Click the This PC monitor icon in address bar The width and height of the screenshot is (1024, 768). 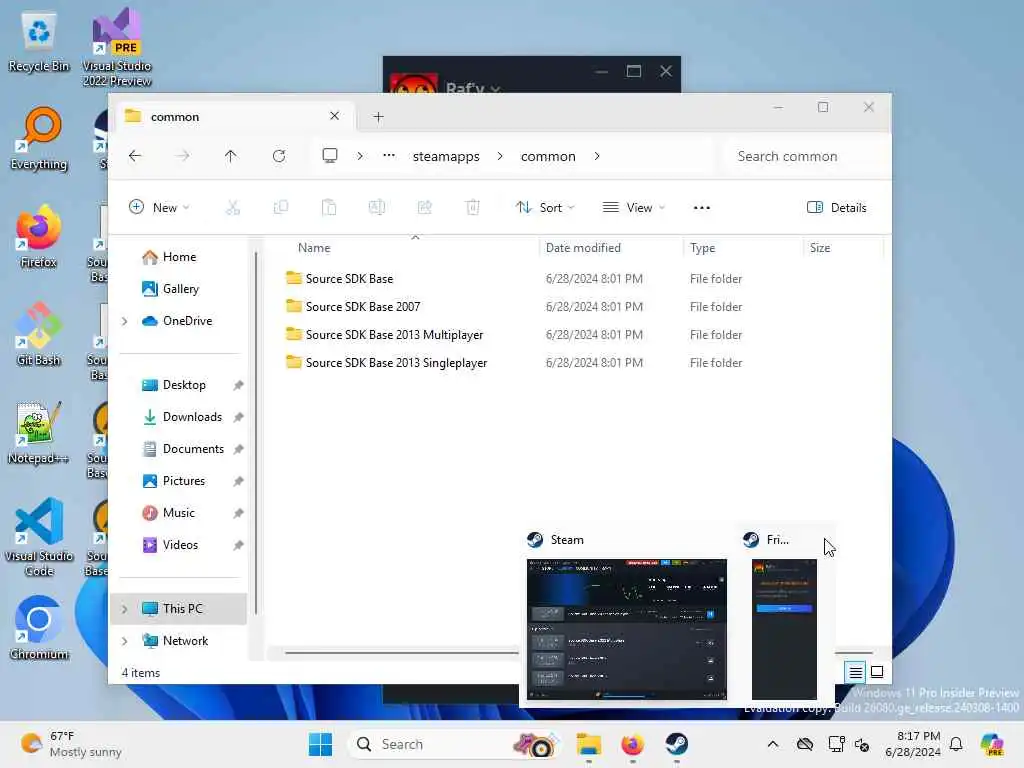click(330, 155)
